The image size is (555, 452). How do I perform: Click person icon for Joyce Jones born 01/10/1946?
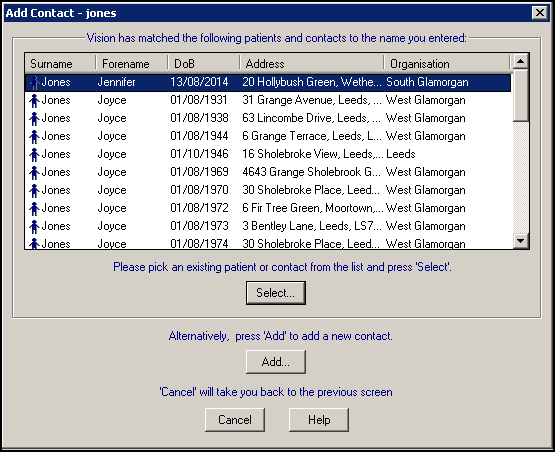click(x=34, y=155)
